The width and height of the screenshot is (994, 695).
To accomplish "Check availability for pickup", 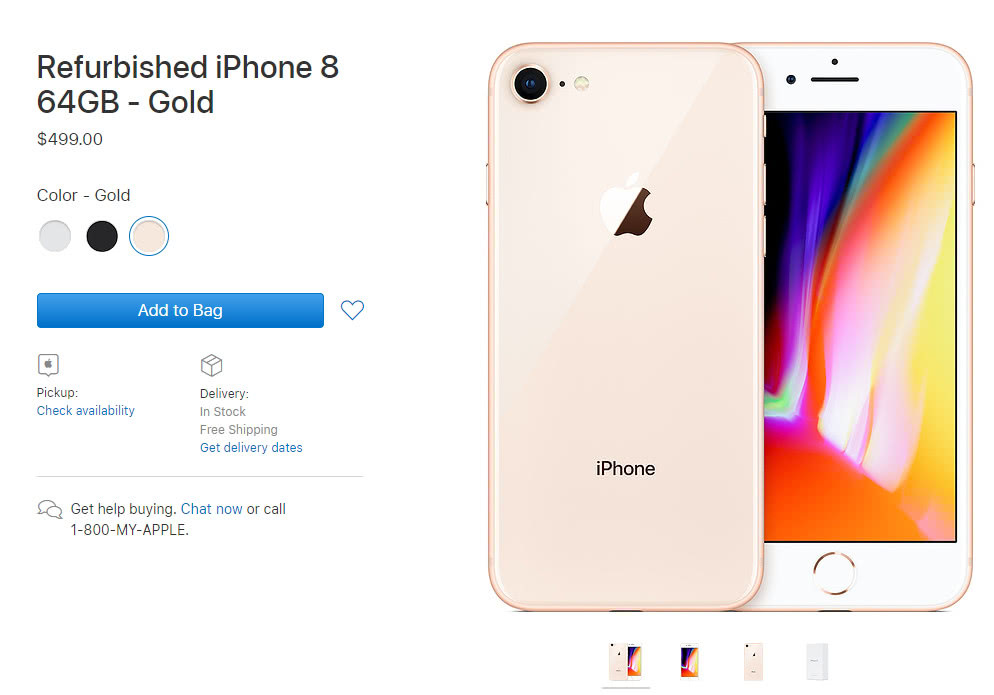I will (86, 410).
